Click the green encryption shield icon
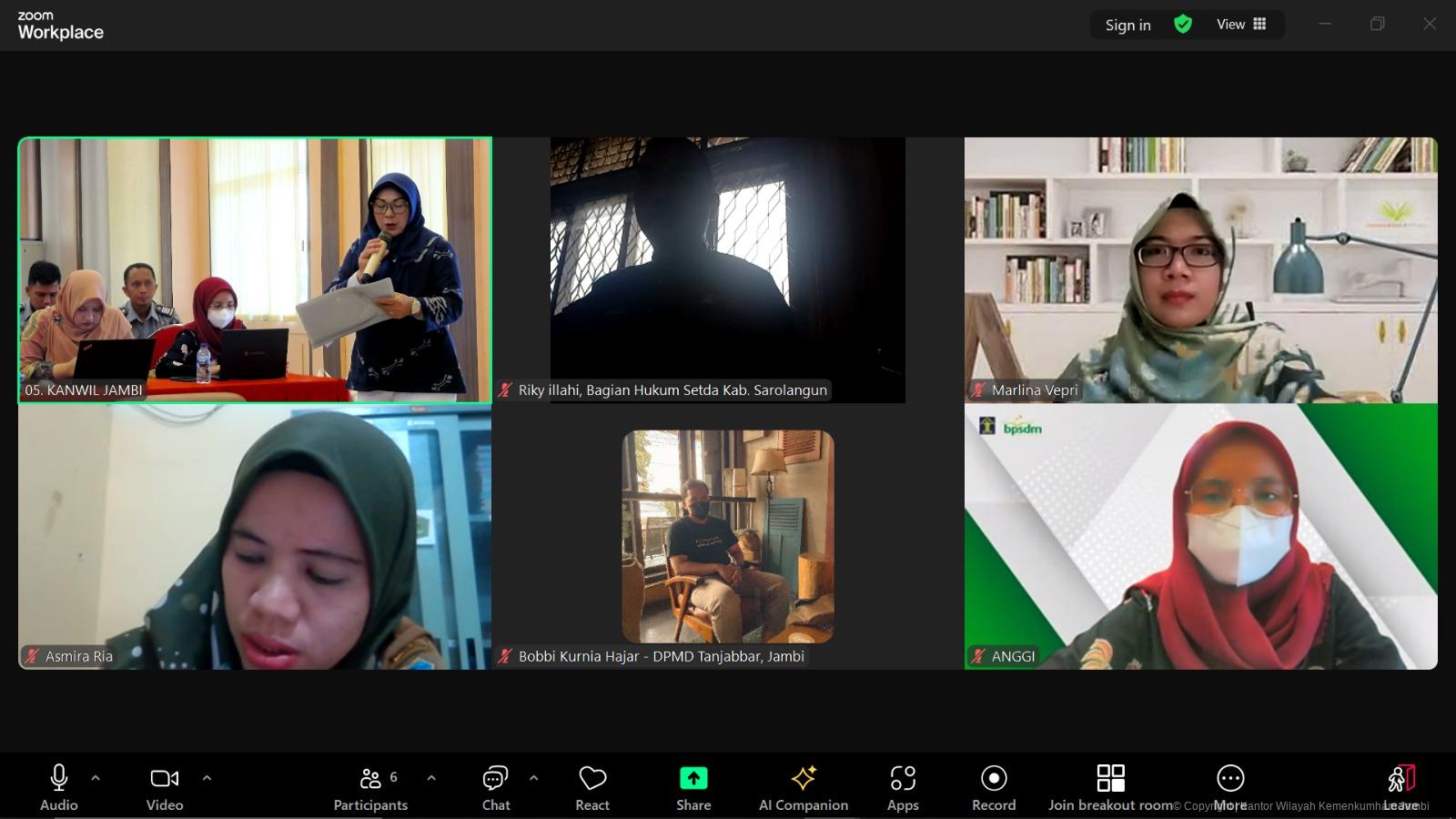The image size is (1456, 819). (x=1183, y=25)
